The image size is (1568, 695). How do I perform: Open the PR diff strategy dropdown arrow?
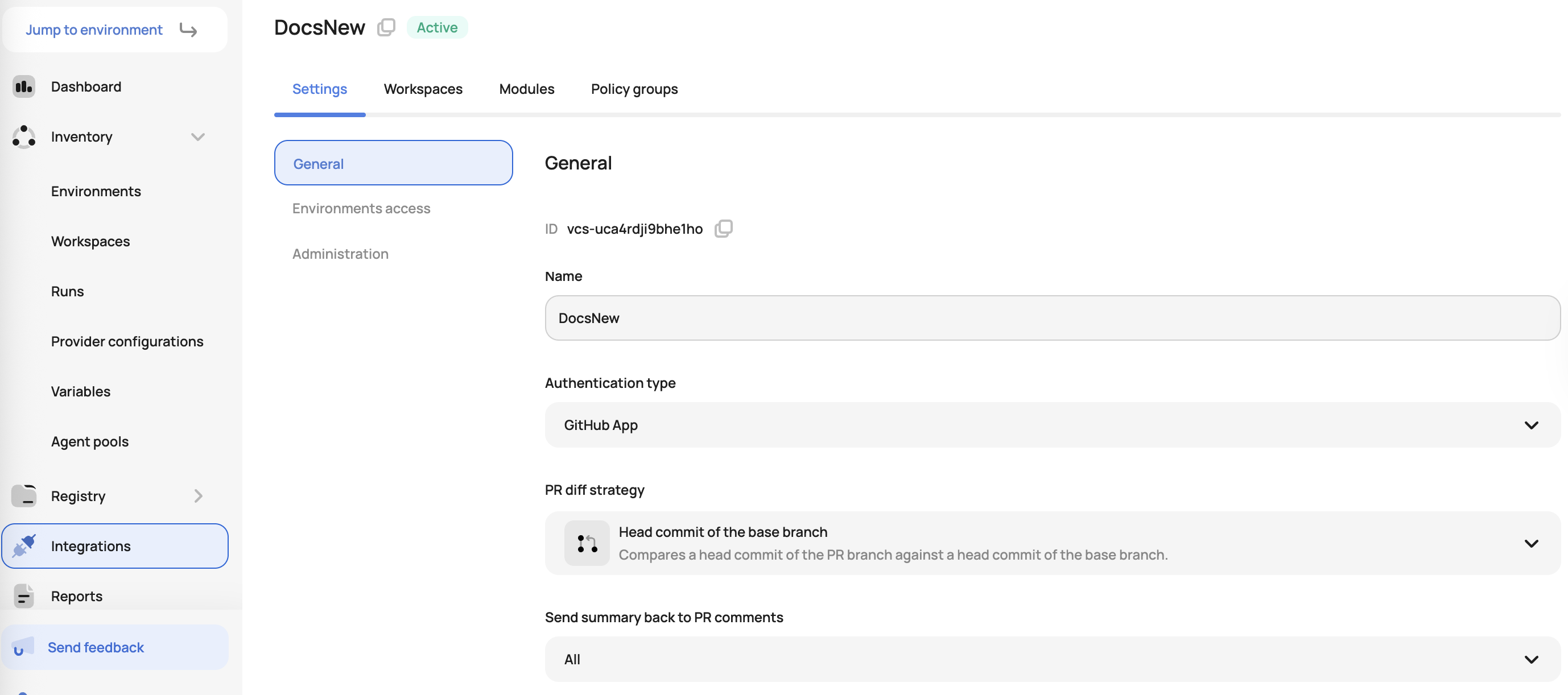(1532, 544)
